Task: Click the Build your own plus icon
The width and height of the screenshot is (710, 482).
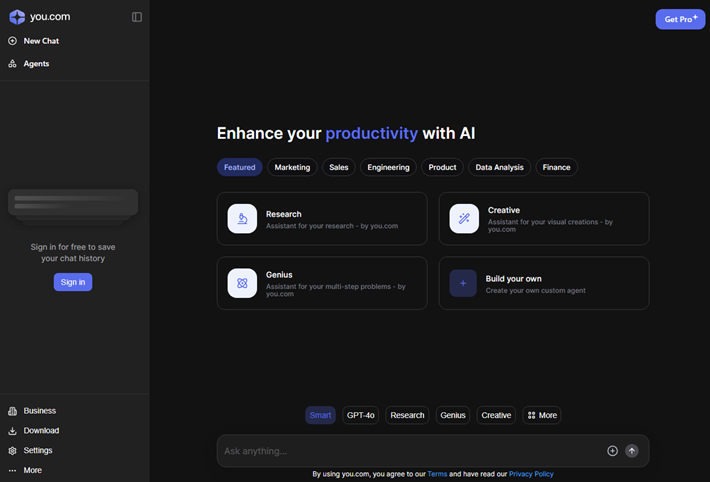Action: pyautogui.click(x=463, y=283)
